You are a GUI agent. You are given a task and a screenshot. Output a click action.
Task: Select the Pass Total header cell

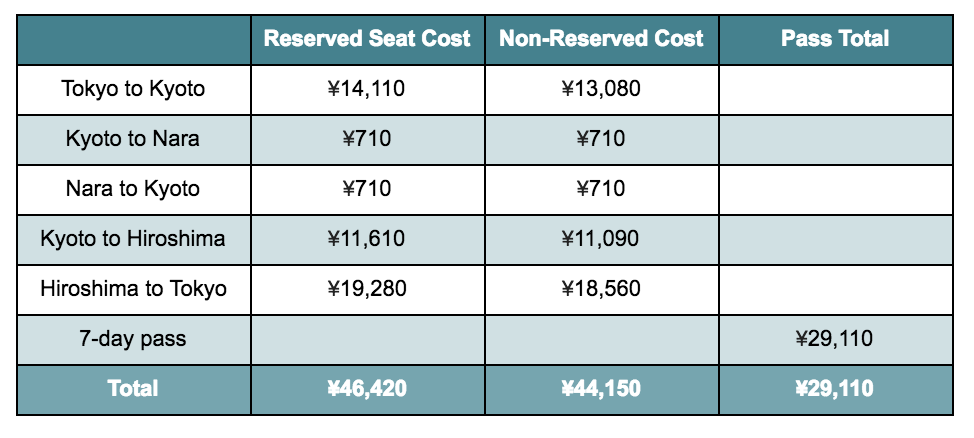click(x=836, y=40)
